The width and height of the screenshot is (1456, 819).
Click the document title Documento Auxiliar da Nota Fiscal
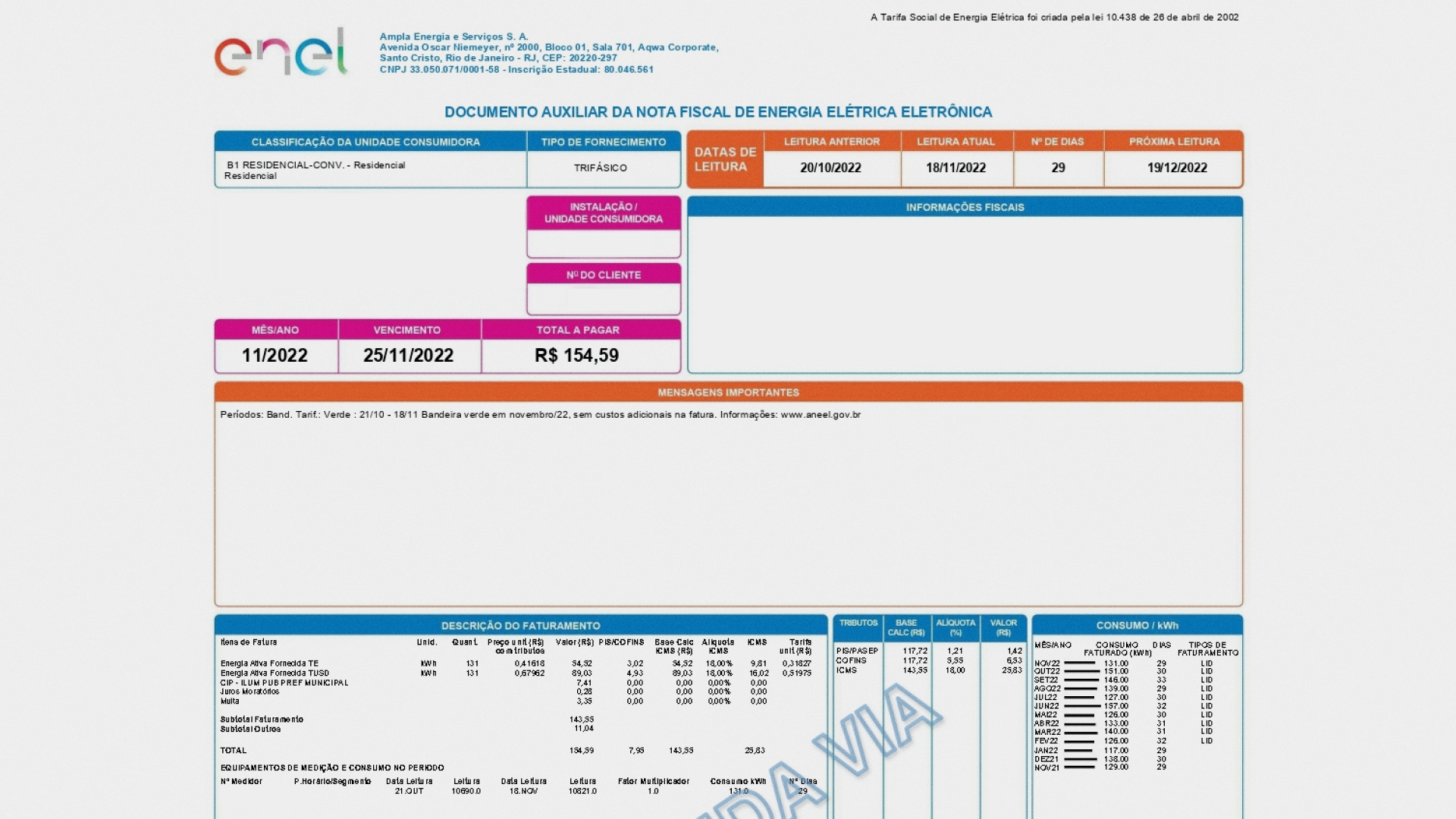pyautogui.click(x=717, y=112)
